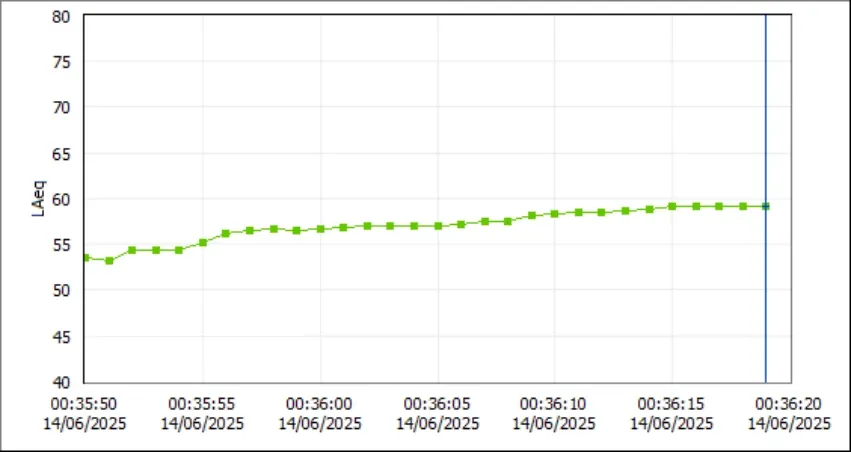Click the 75 label on the y-axis

pos(61,62)
